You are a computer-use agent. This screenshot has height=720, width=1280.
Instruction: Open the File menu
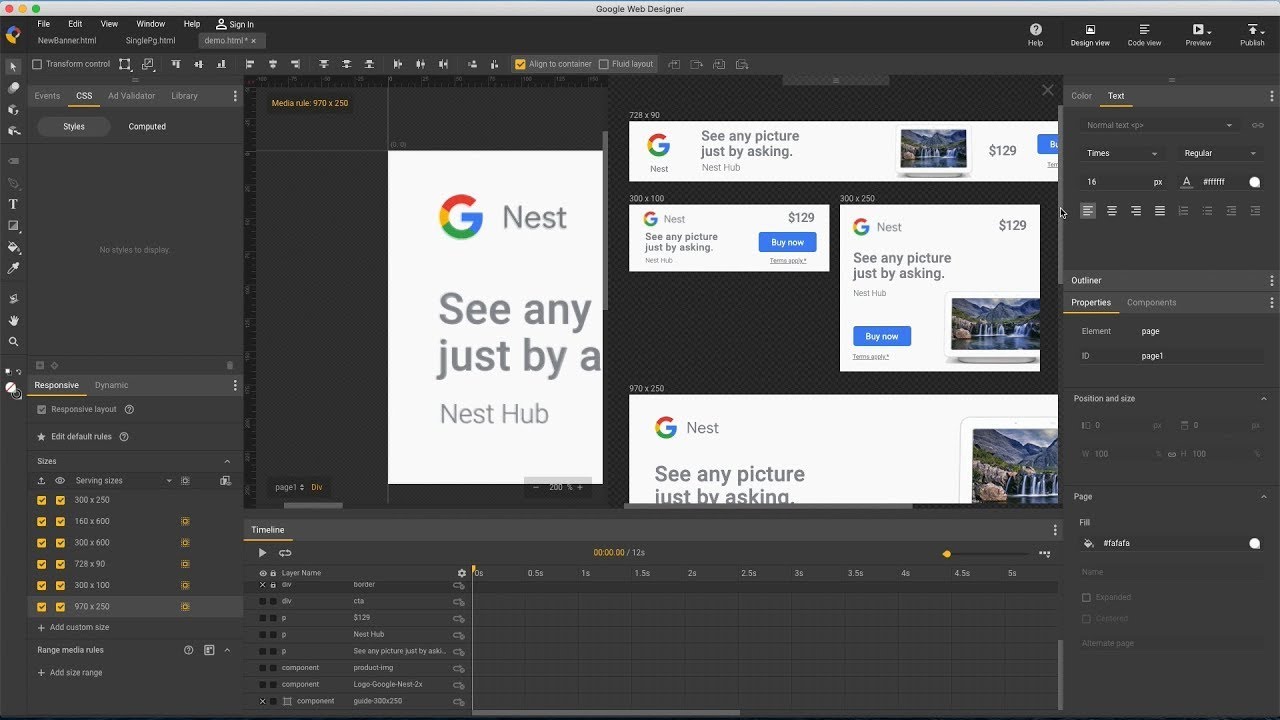click(44, 24)
